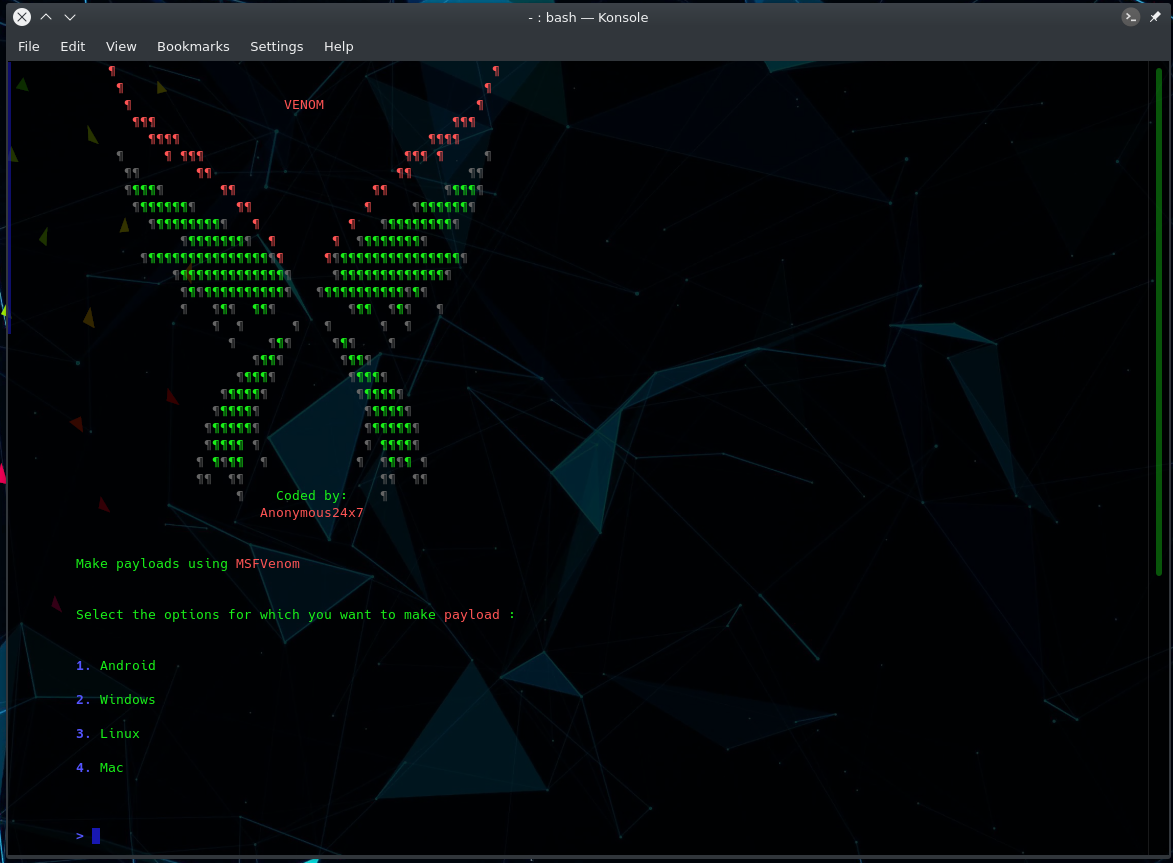The width and height of the screenshot is (1173, 863).
Task: Open the View menu
Action: [x=121, y=46]
